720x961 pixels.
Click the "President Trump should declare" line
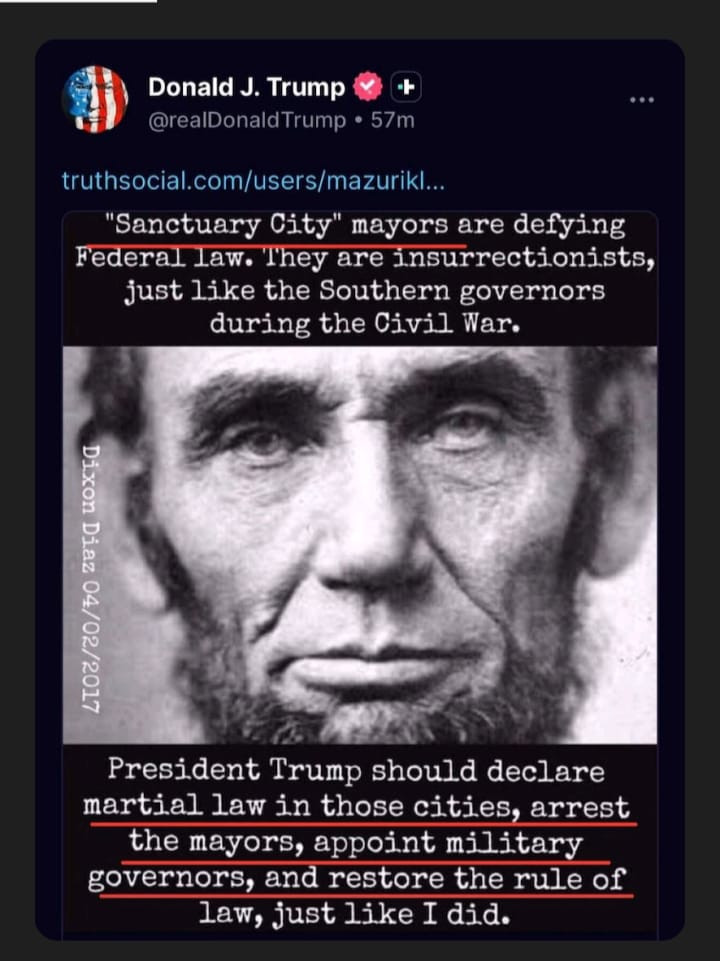click(356, 770)
